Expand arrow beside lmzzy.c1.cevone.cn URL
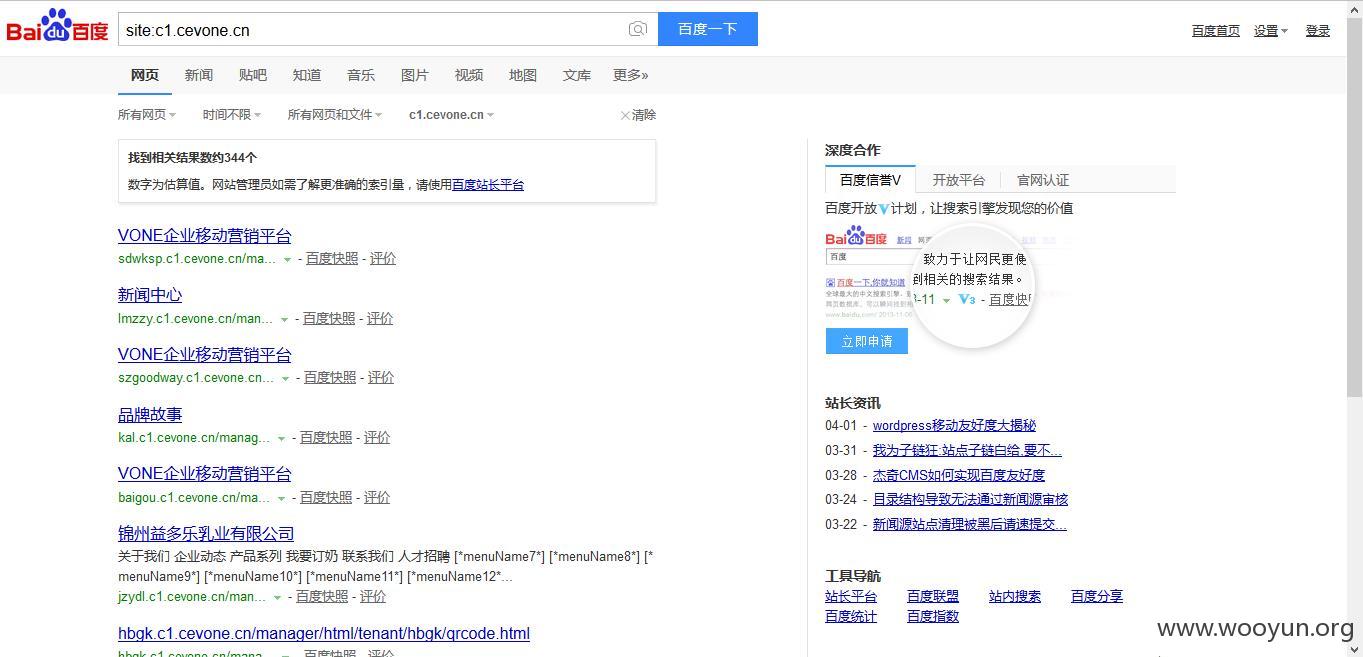 point(284,319)
